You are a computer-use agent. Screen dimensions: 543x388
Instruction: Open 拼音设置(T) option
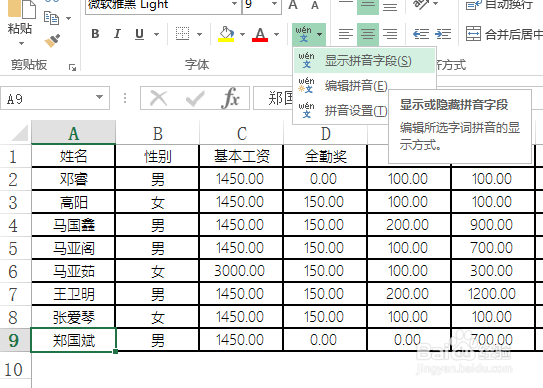coord(341,111)
